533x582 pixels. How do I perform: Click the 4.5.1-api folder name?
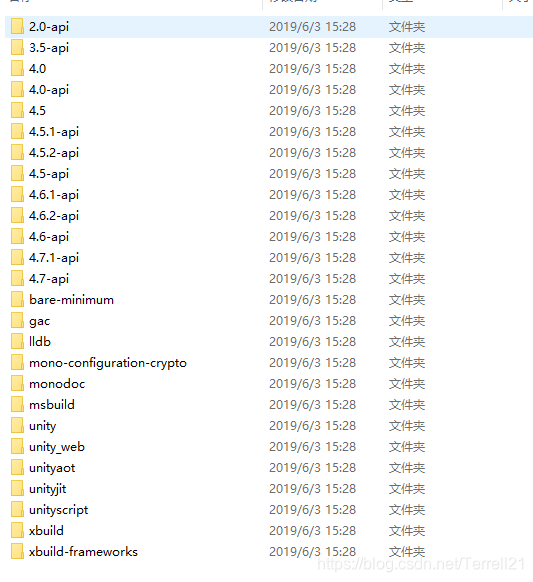point(54,132)
